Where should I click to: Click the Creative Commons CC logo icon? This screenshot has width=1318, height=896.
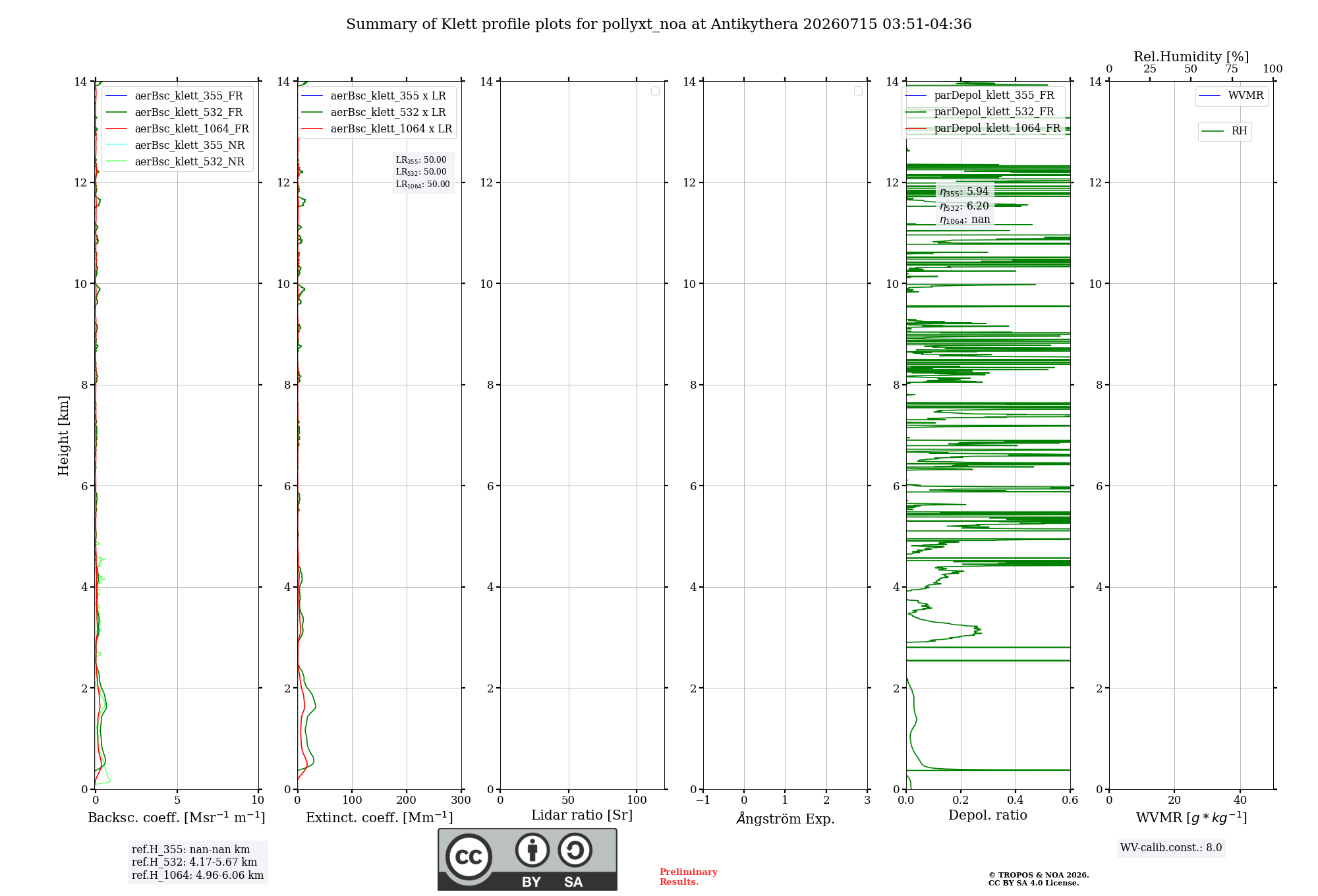pyautogui.click(x=469, y=857)
